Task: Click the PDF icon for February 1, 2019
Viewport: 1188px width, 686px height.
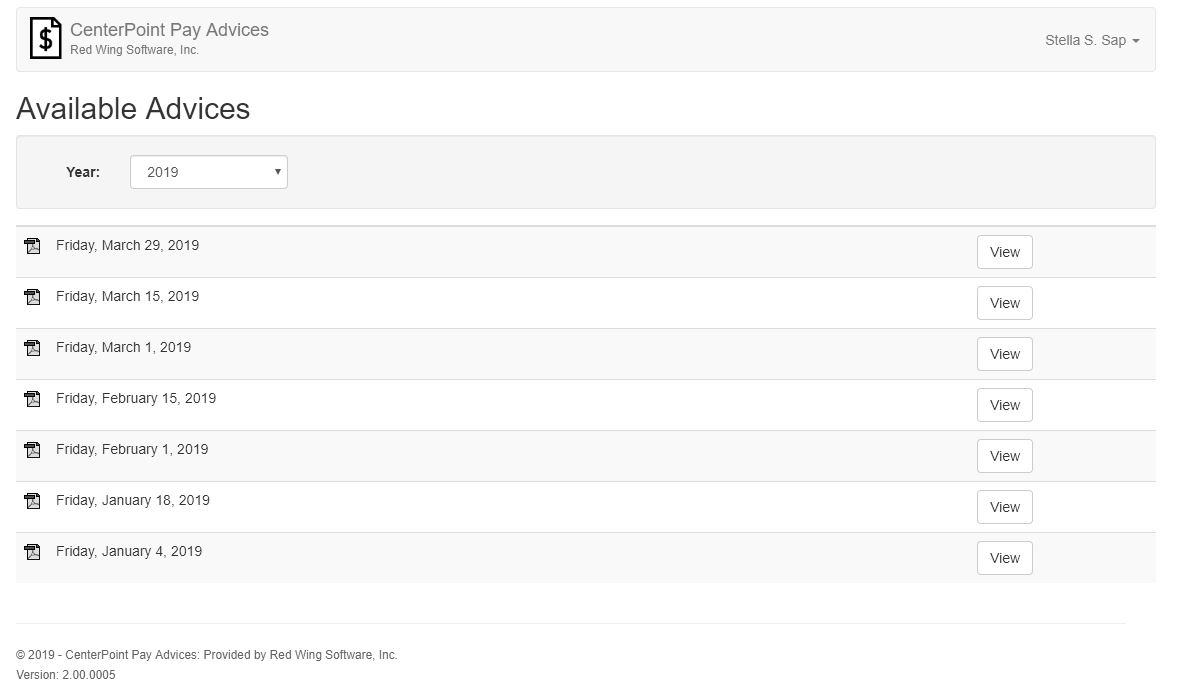Action: point(33,450)
